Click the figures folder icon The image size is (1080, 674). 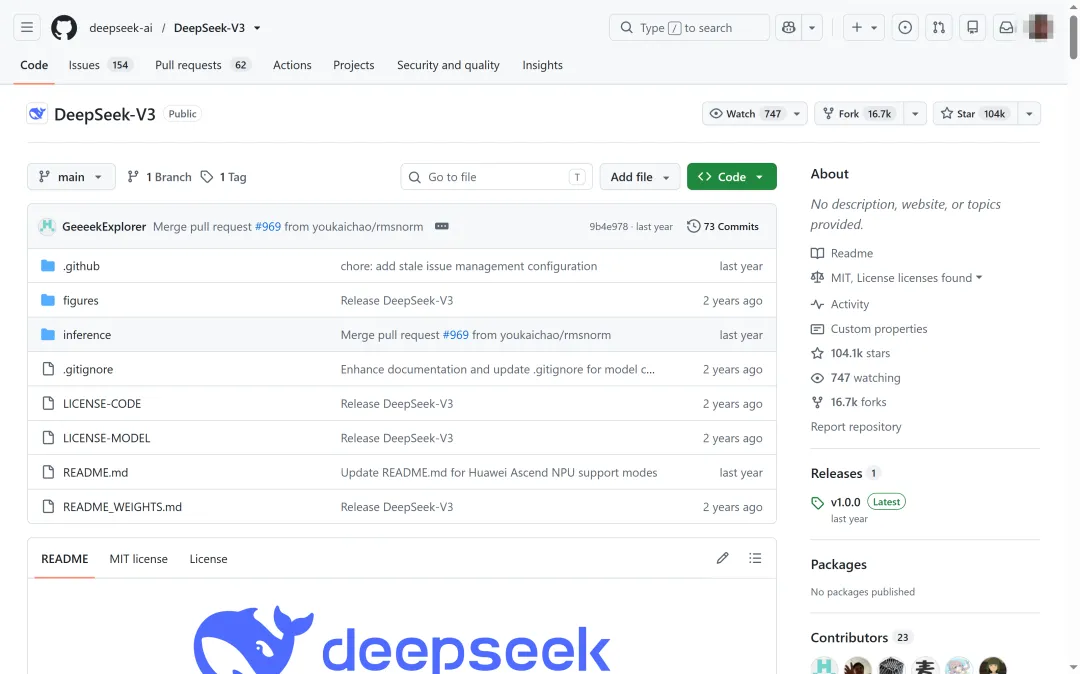click(x=48, y=300)
